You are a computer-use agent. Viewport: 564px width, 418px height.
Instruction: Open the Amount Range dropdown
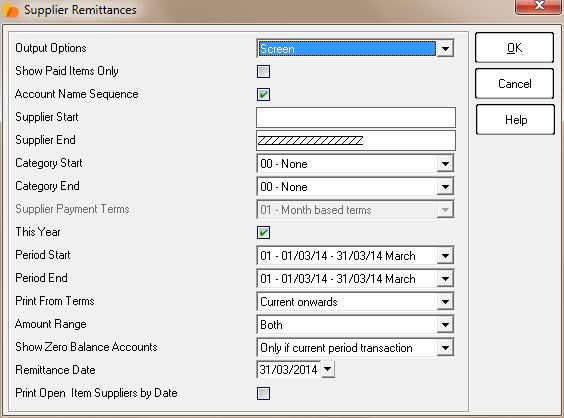[445, 325]
